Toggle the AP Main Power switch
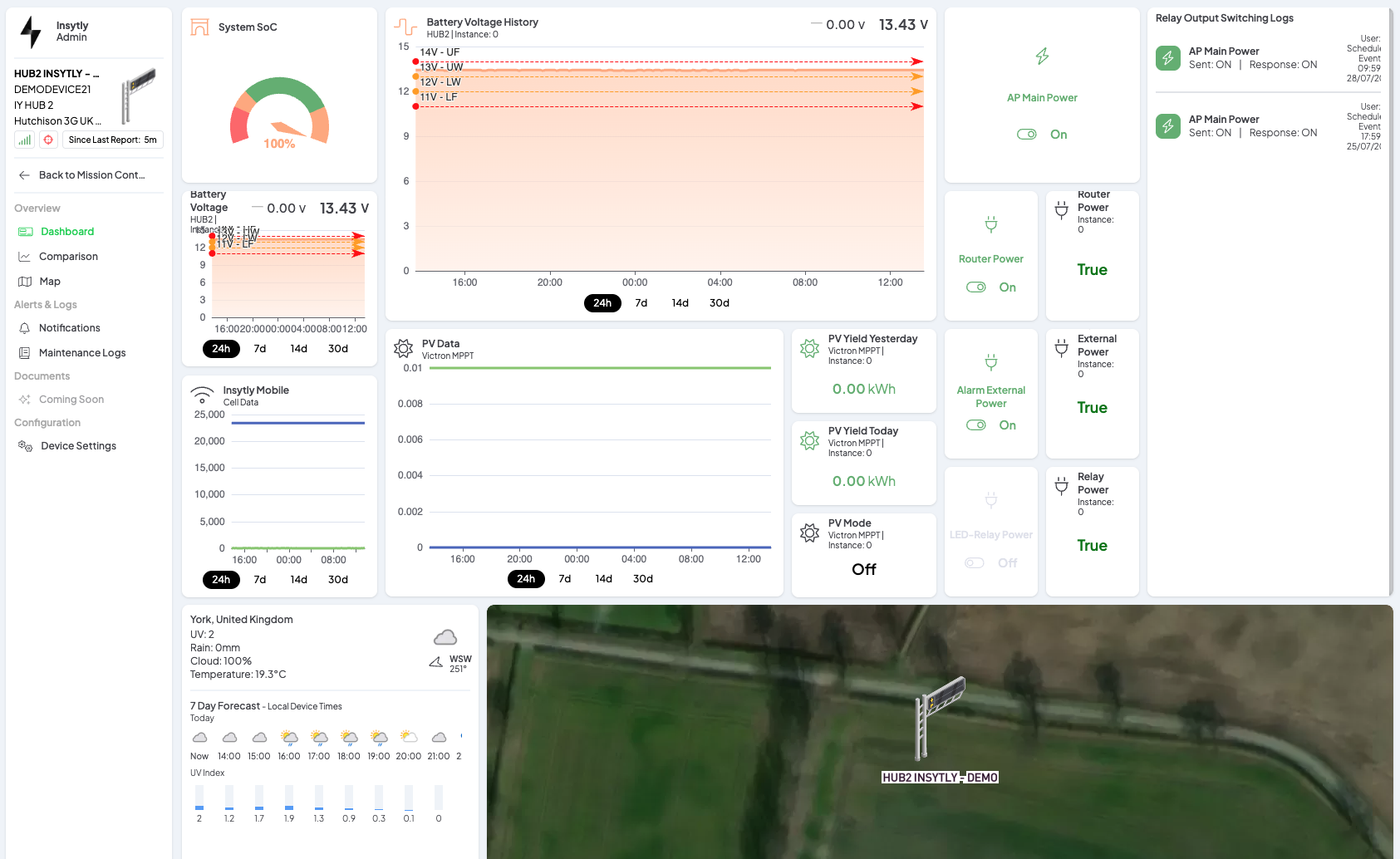The width and height of the screenshot is (1400, 859). point(1027,135)
